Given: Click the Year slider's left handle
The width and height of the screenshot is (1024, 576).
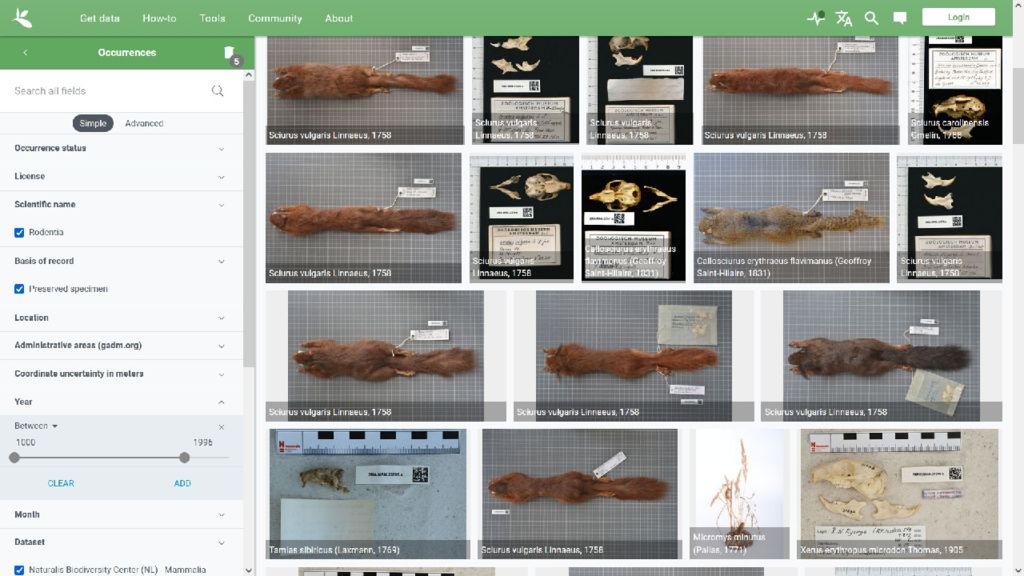Looking at the screenshot, I should coord(14,458).
